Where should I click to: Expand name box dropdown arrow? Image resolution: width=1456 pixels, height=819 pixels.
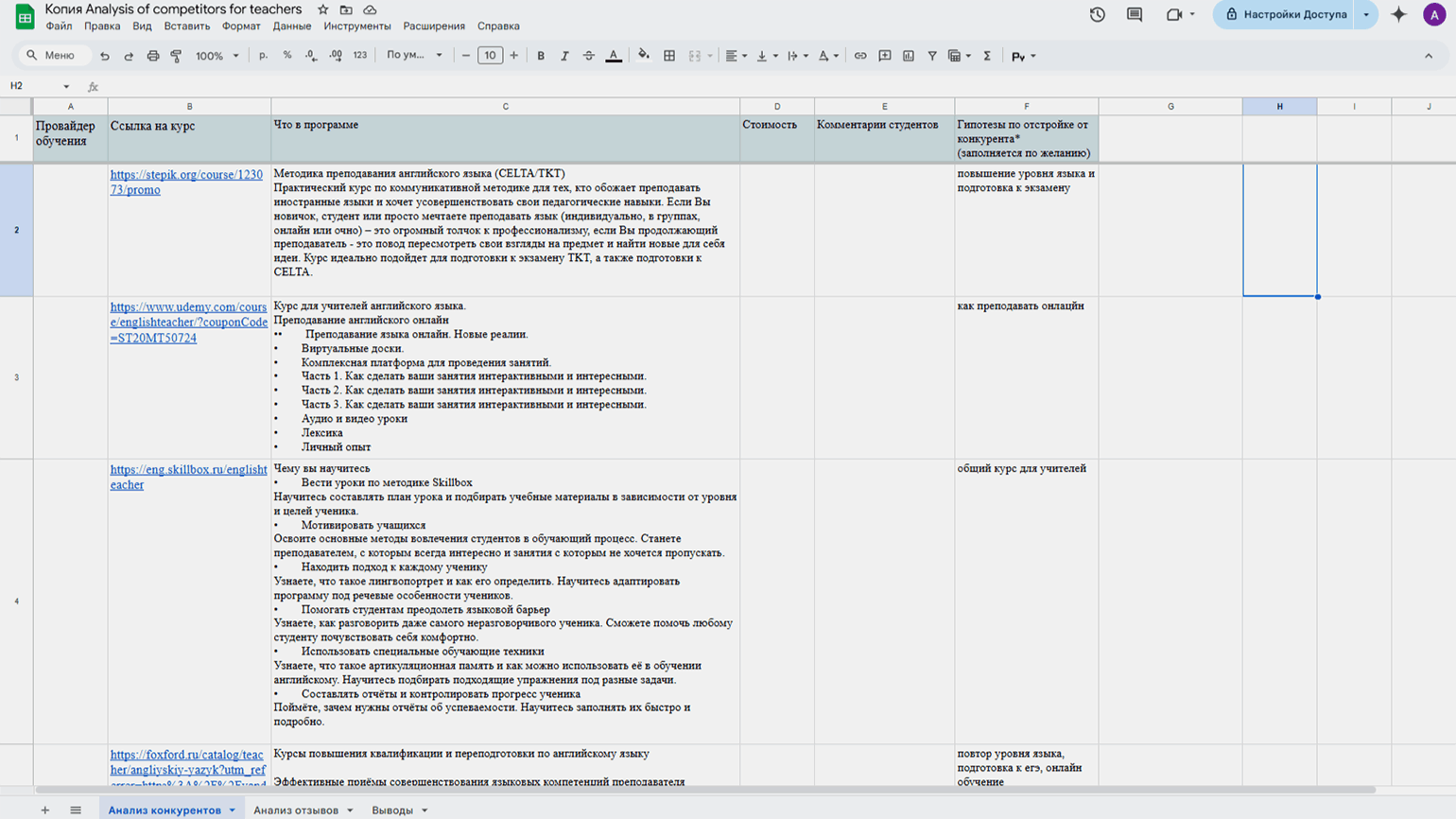(x=66, y=86)
